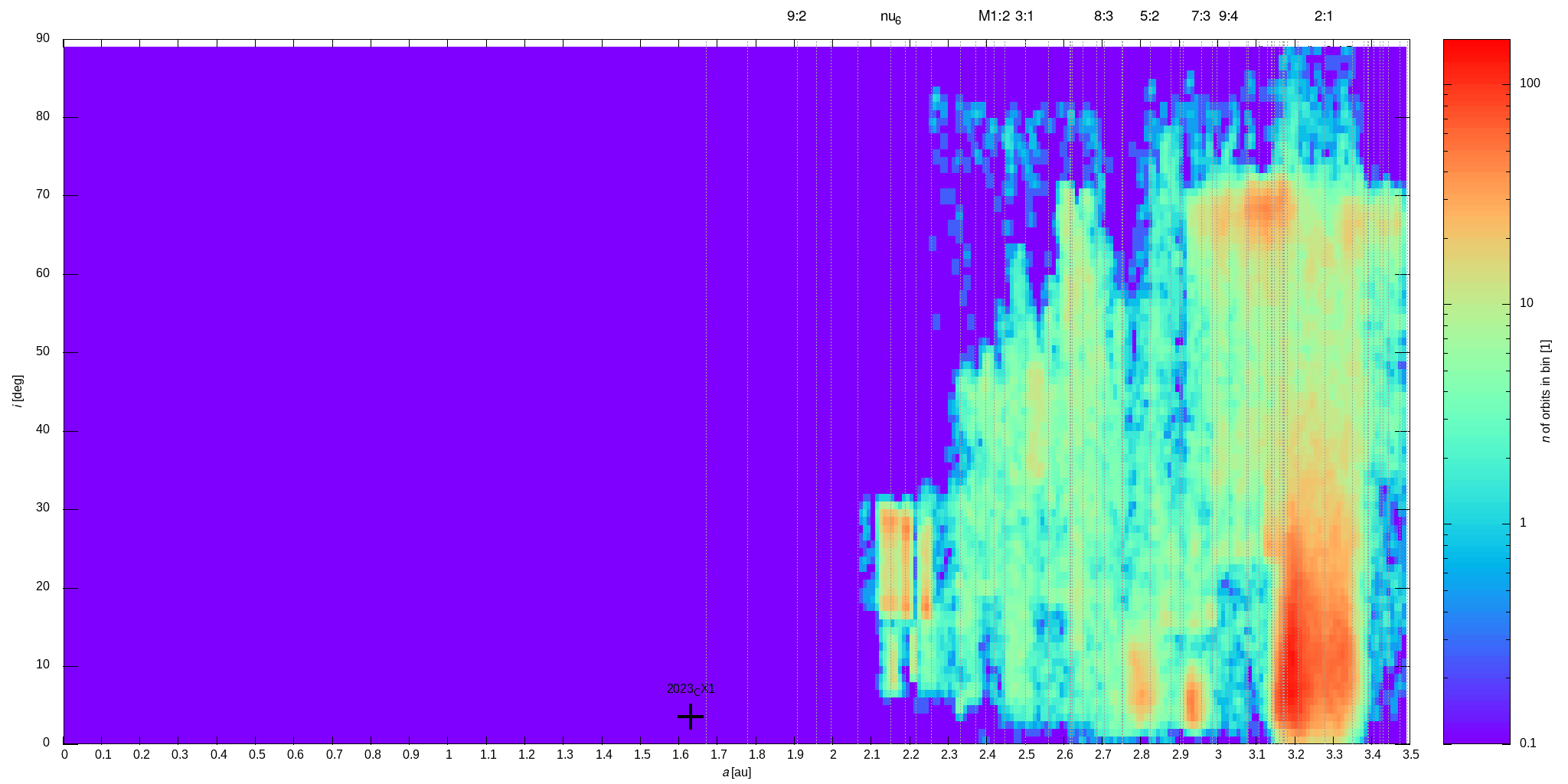Click the x-axis tick label '0.5'

coord(256,755)
